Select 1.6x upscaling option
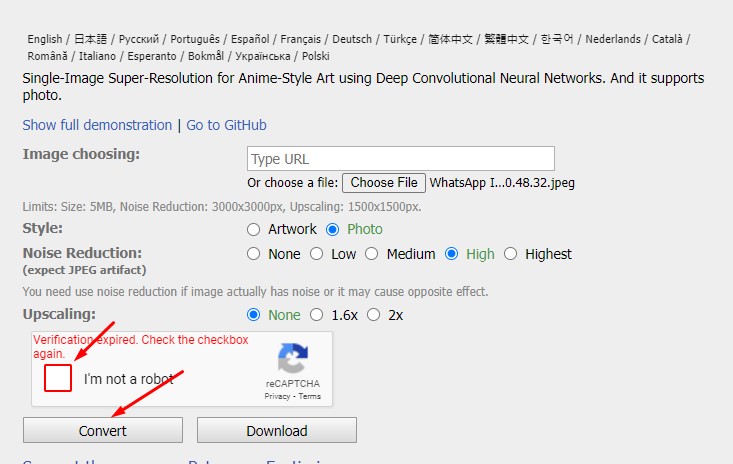 click(x=317, y=315)
